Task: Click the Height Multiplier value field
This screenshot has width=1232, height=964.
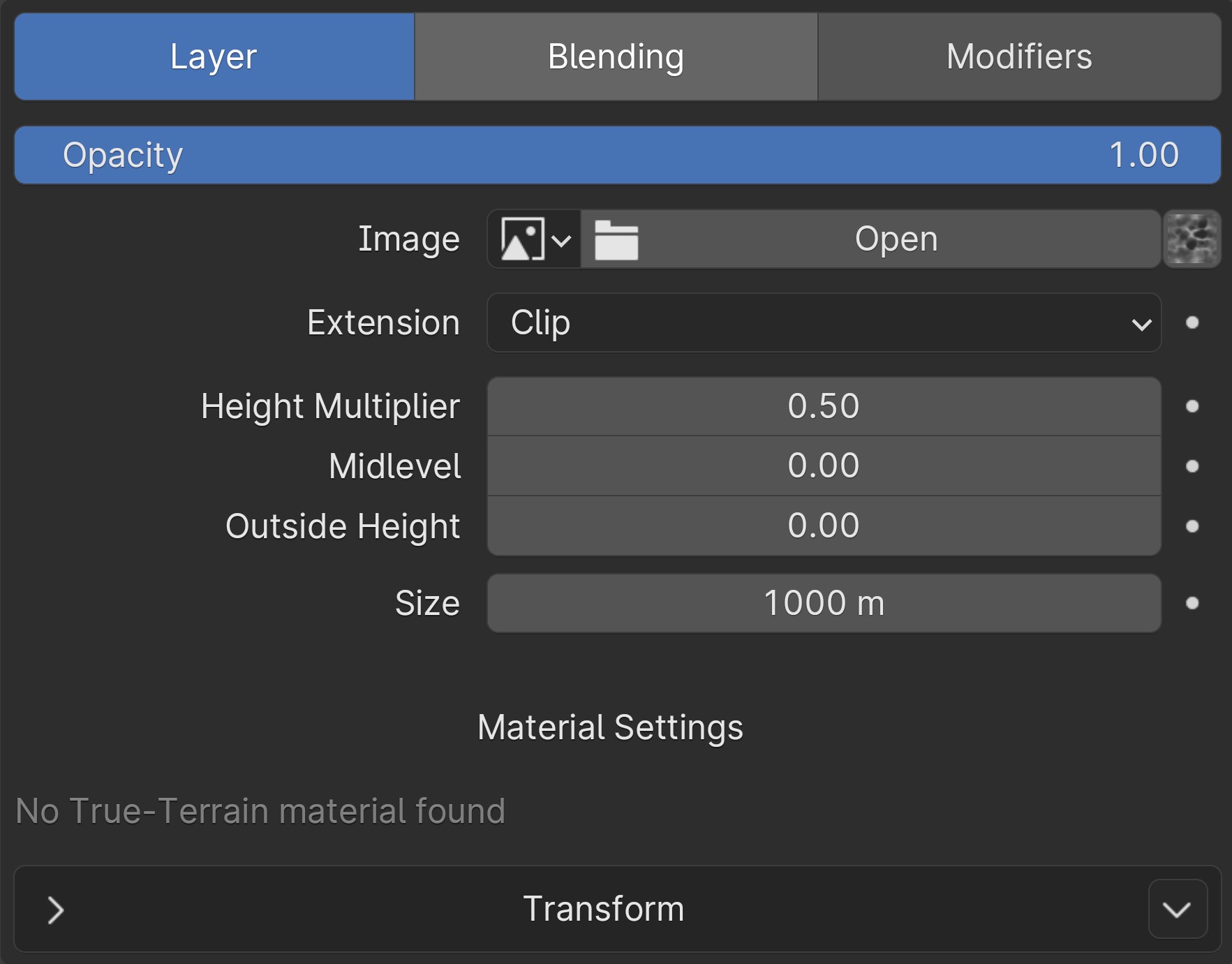Action: [x=824, y=406]
